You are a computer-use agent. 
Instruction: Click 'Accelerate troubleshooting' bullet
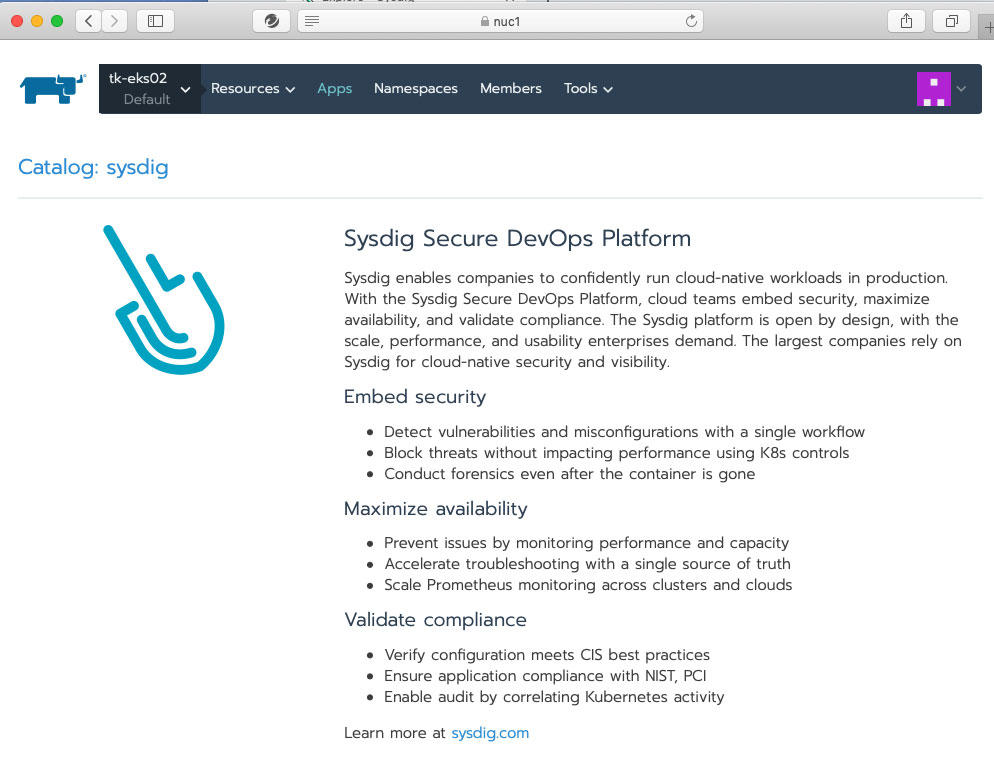coord(587,564)
